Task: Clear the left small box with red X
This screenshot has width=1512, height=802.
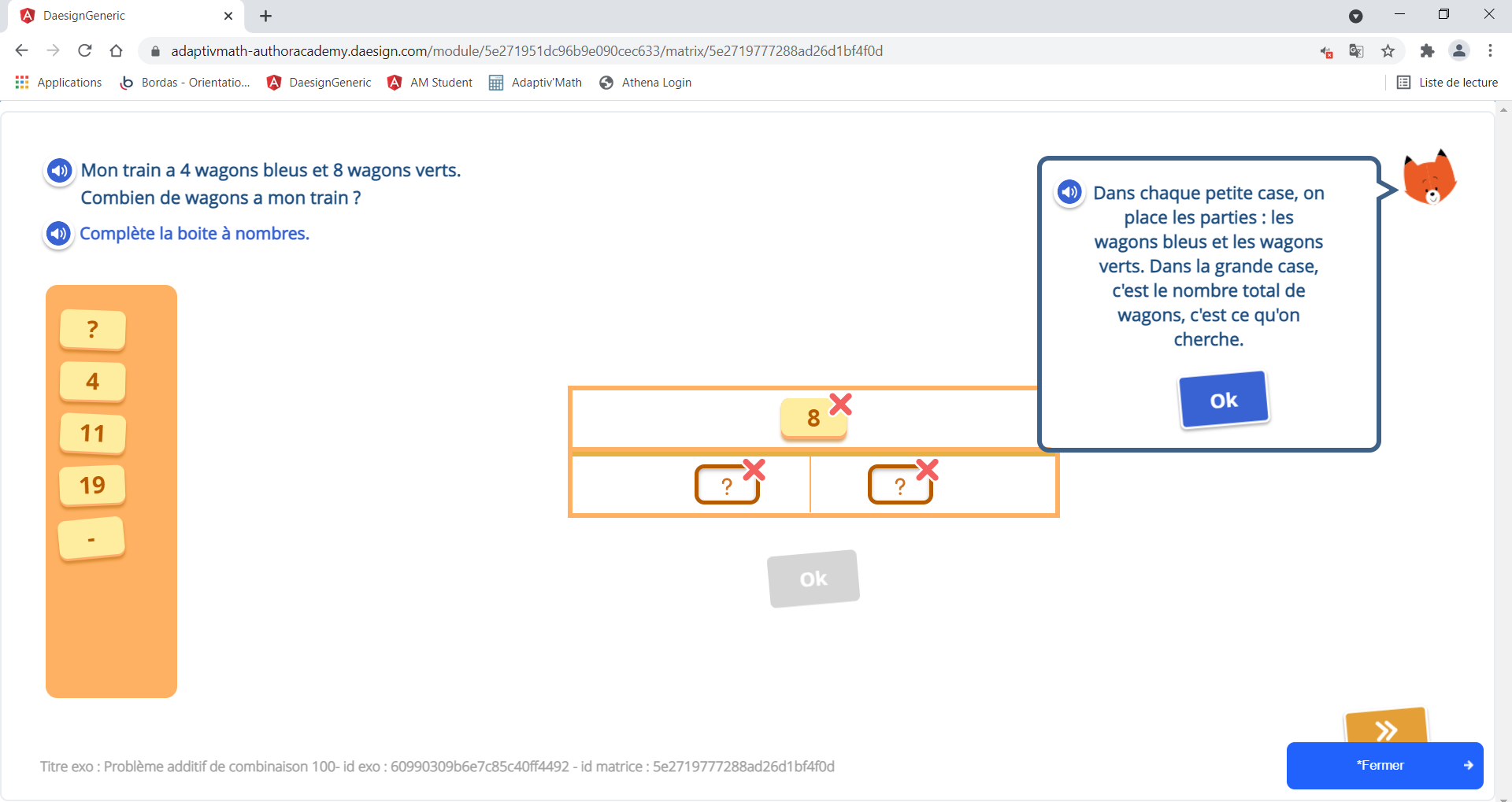Action: [754, 470]
